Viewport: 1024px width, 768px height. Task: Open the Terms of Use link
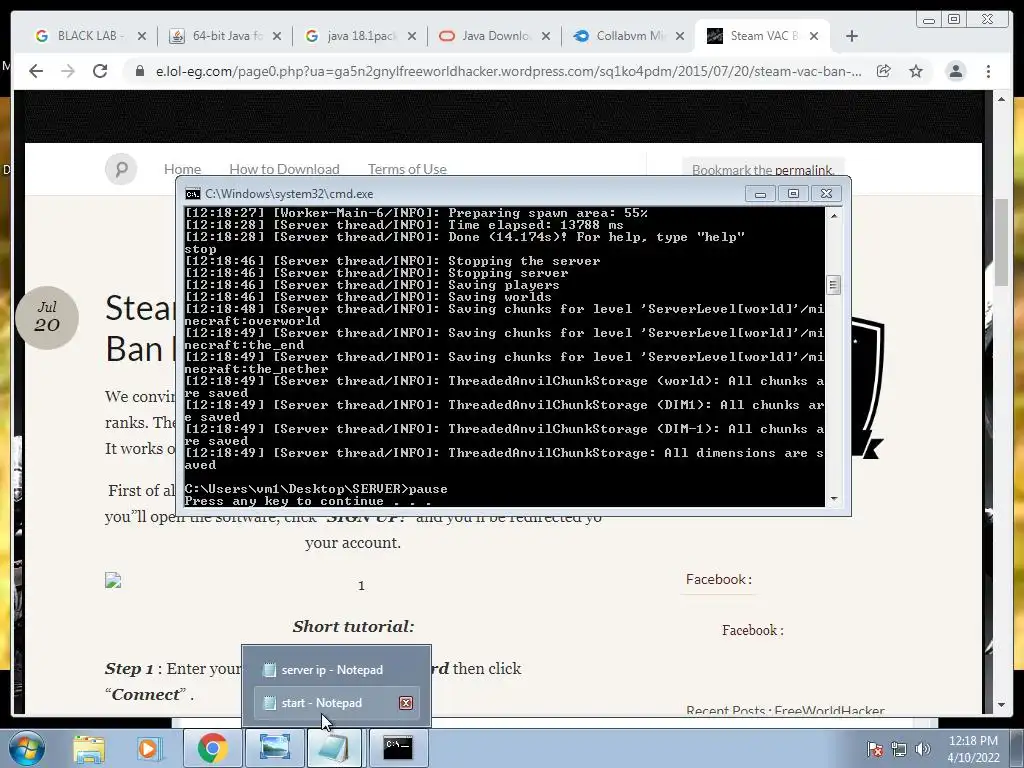click(407, 169)
